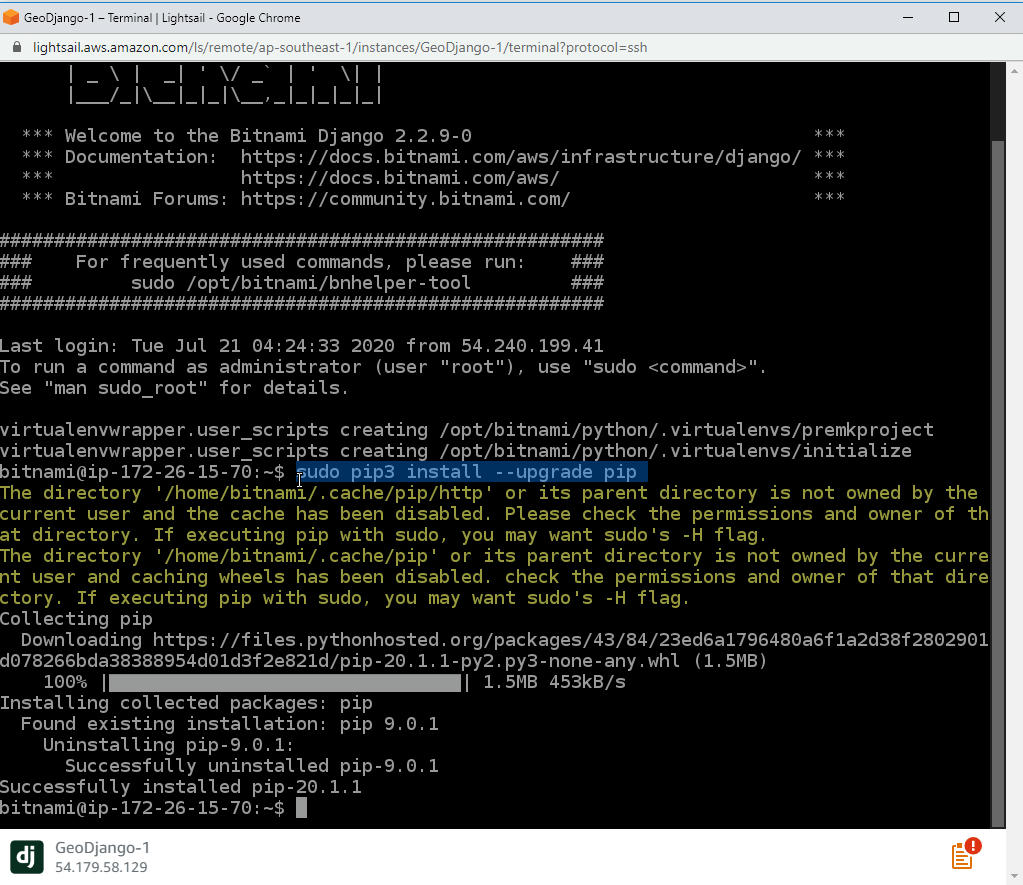Click the community.bitnami.com forums URL

405,199
